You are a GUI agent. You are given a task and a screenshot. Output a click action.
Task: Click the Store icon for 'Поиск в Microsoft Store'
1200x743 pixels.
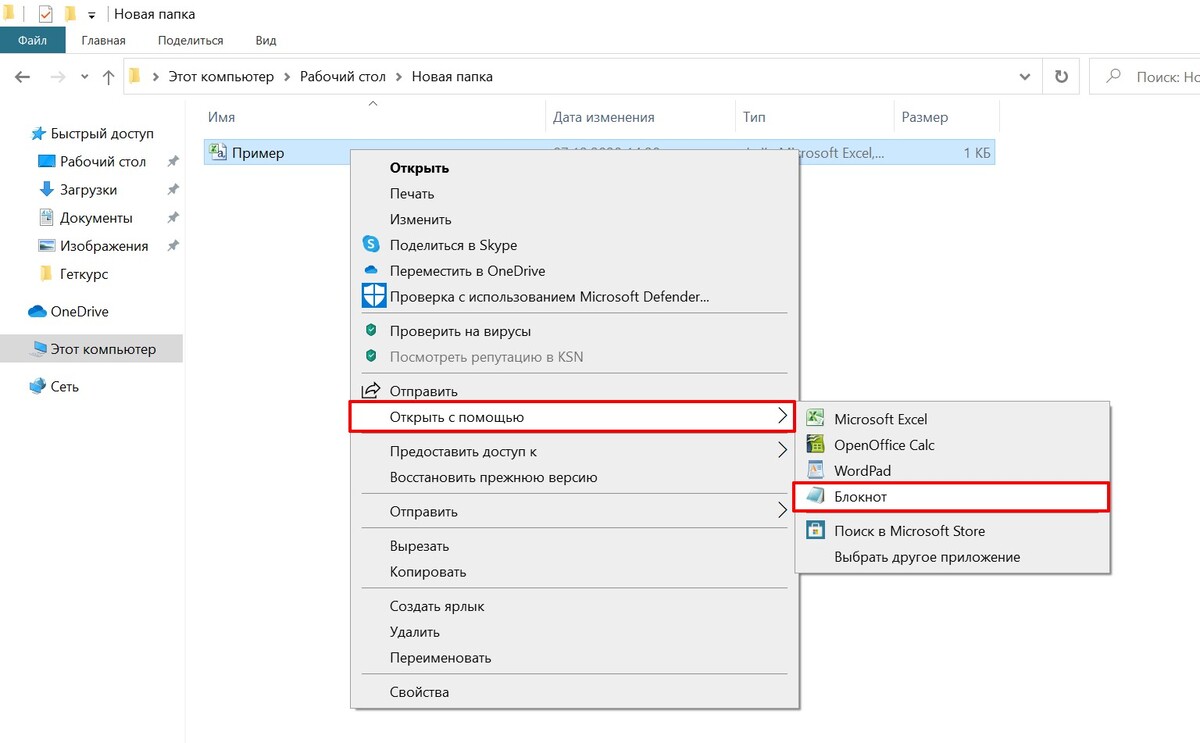click(x=816, y=530)
